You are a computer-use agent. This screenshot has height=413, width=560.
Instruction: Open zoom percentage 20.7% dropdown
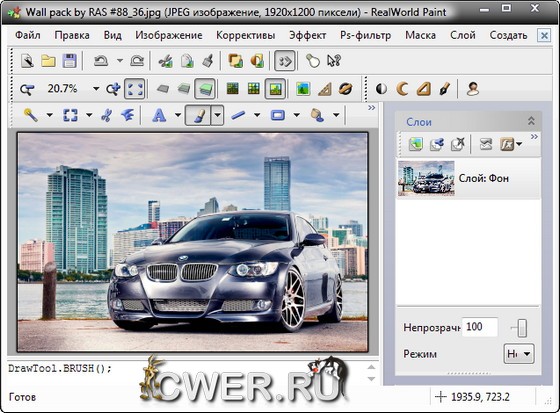pyautogui.click(x=96, y=89)
